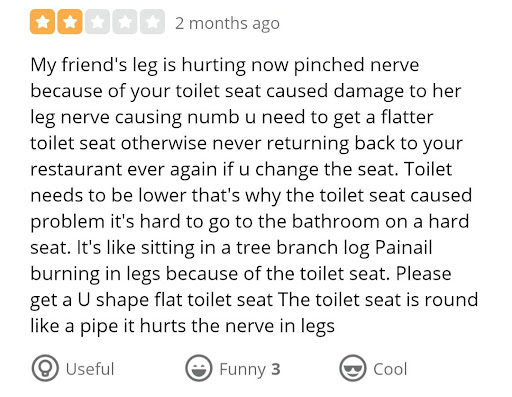
Task: Click the Funny laughing face icon
Action: pos(199,368)
